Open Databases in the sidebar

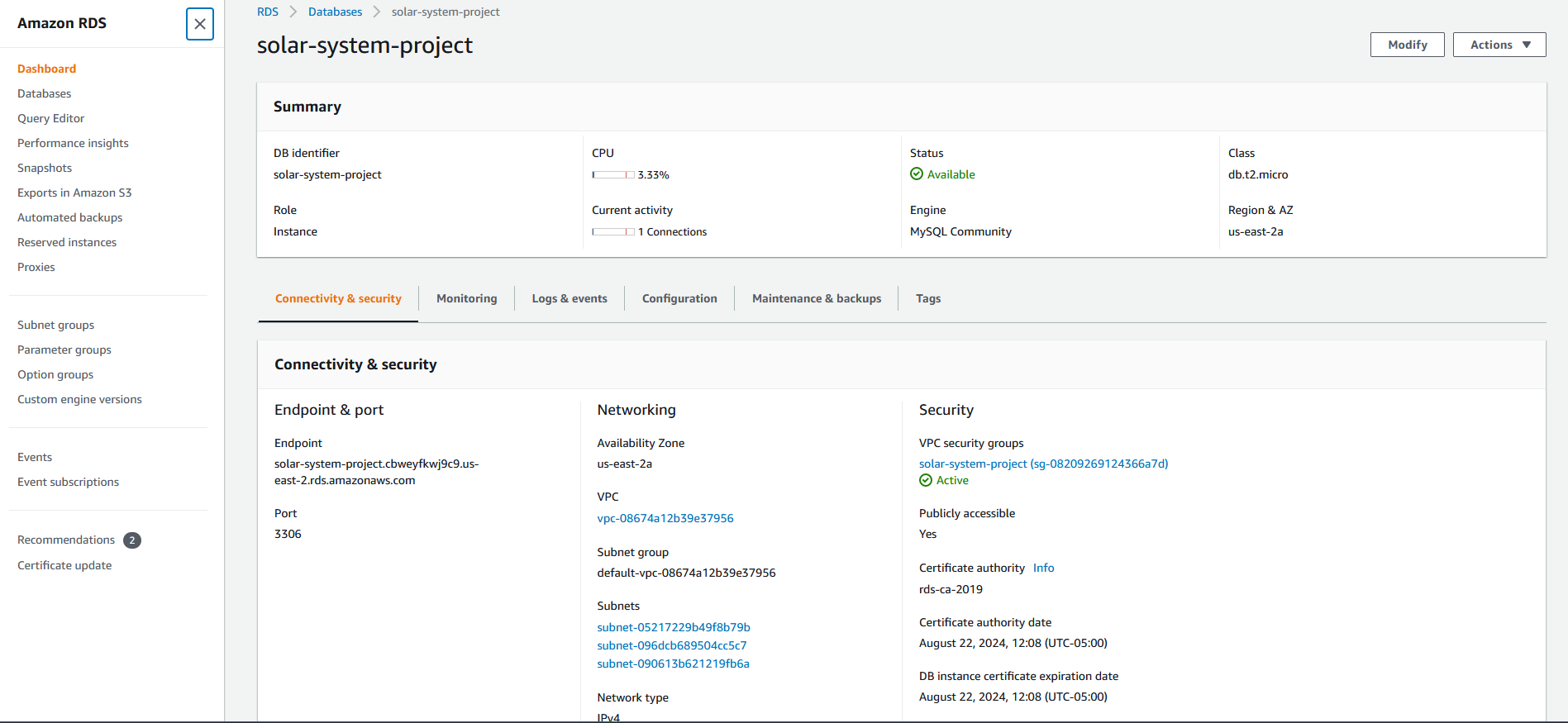pos(45,93)
